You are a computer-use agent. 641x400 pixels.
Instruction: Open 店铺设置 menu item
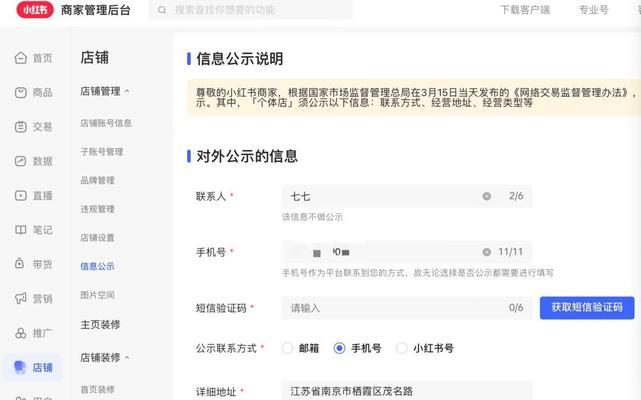click(97, 238)
